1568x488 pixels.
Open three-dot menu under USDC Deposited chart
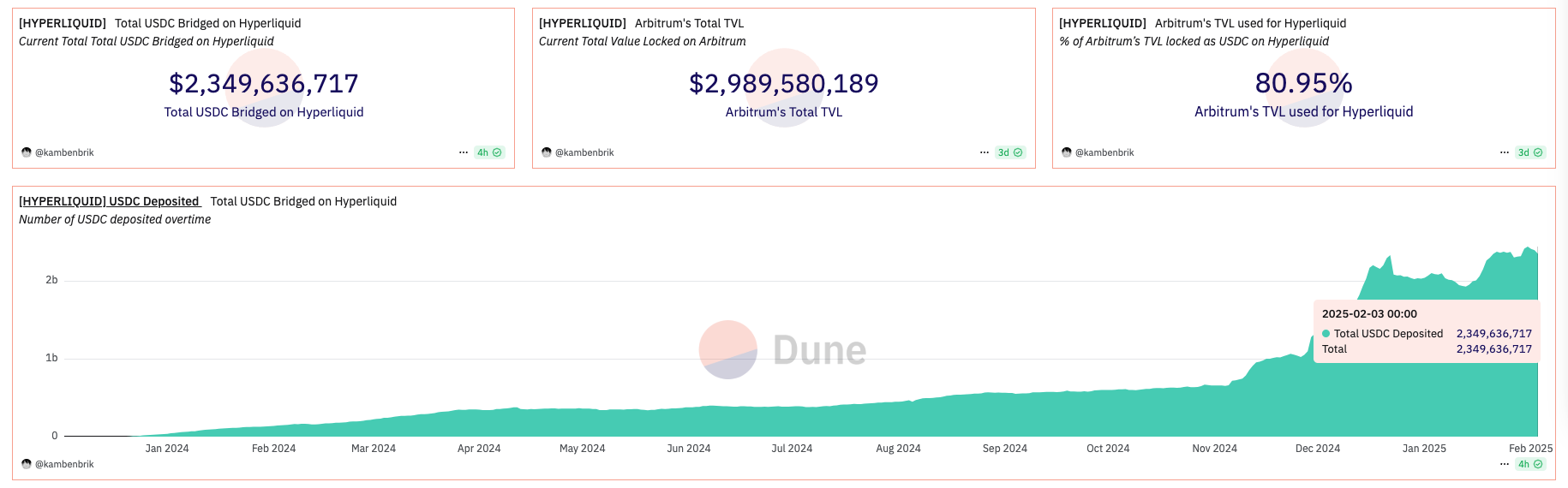(1505, 464)
